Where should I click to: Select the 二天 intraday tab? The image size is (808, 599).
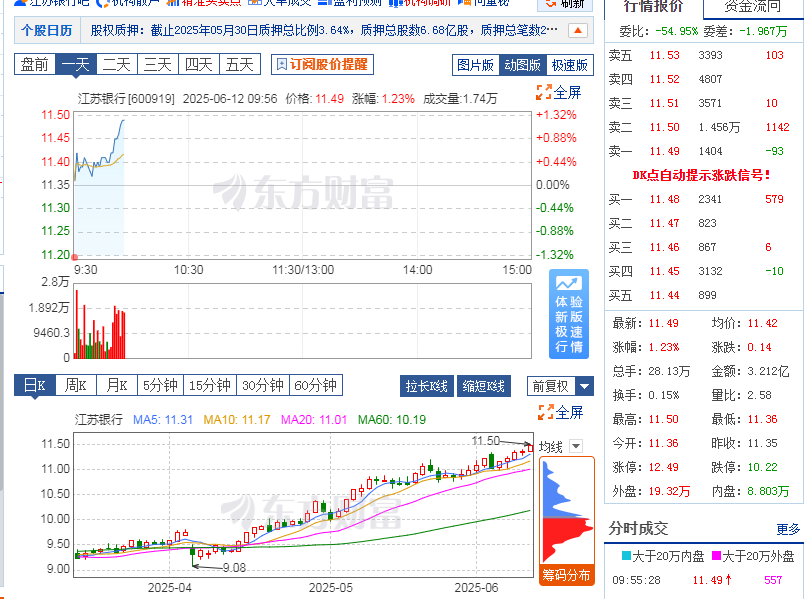point(117,64)
